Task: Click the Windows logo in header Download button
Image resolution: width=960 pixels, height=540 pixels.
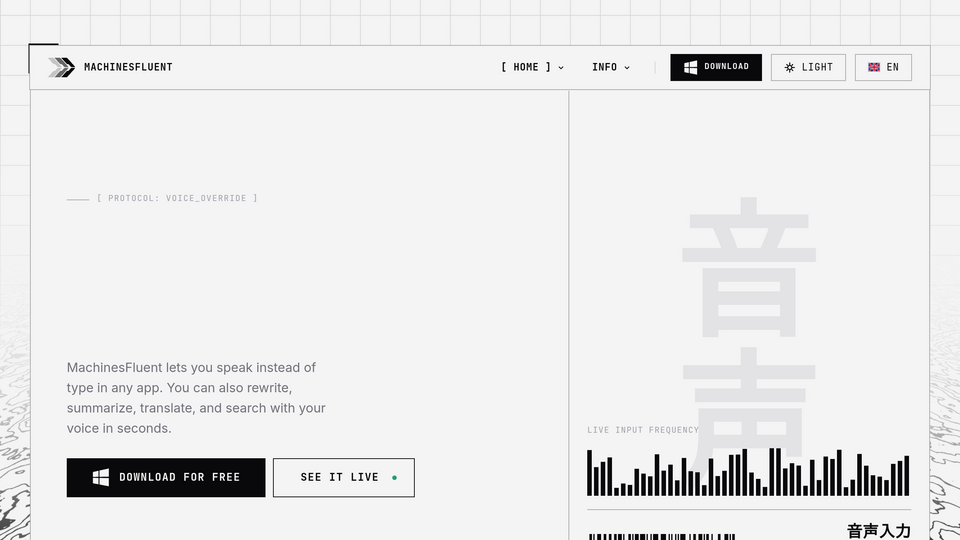Action: pyautogui.click(x=691, y=67)
